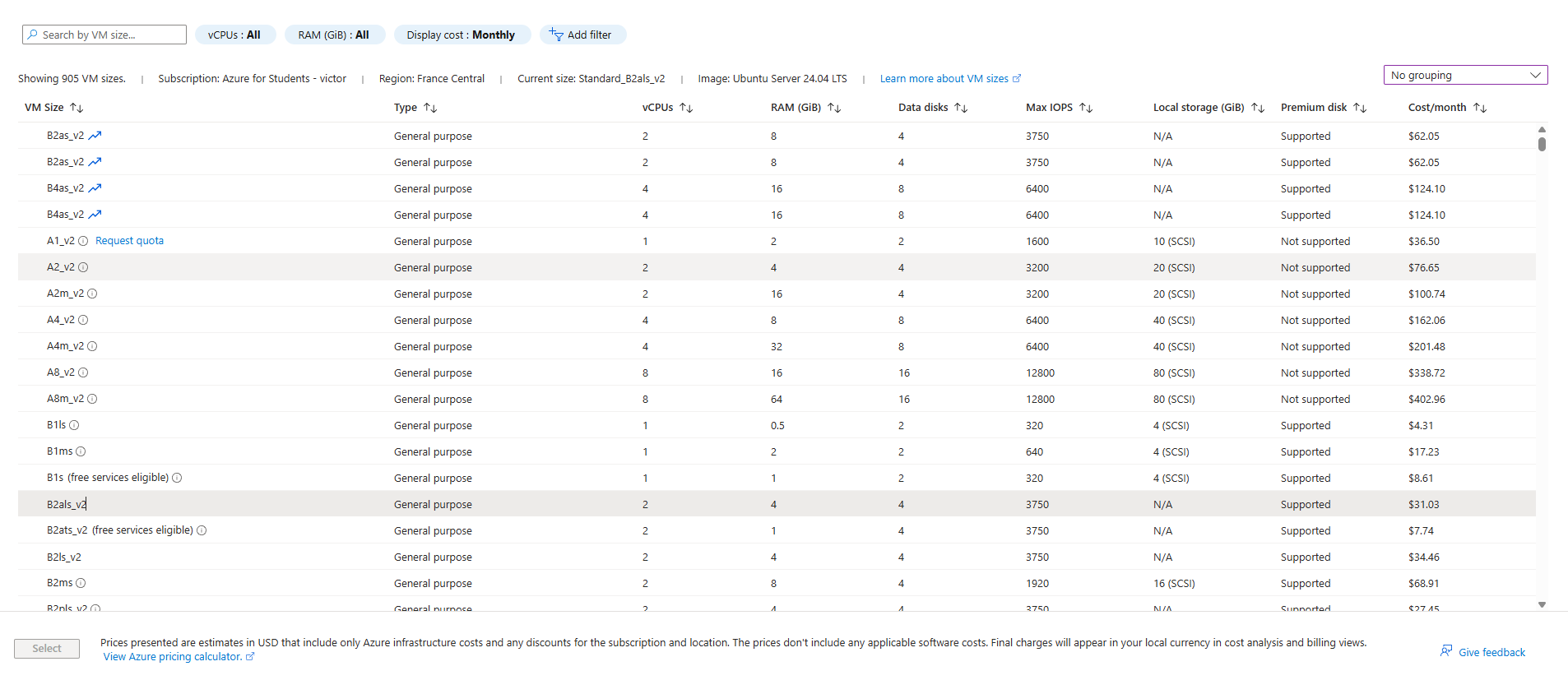1568x680 pixels.
Task: Open the Display cost : Monthly filter
Action: tap(461, 35)
